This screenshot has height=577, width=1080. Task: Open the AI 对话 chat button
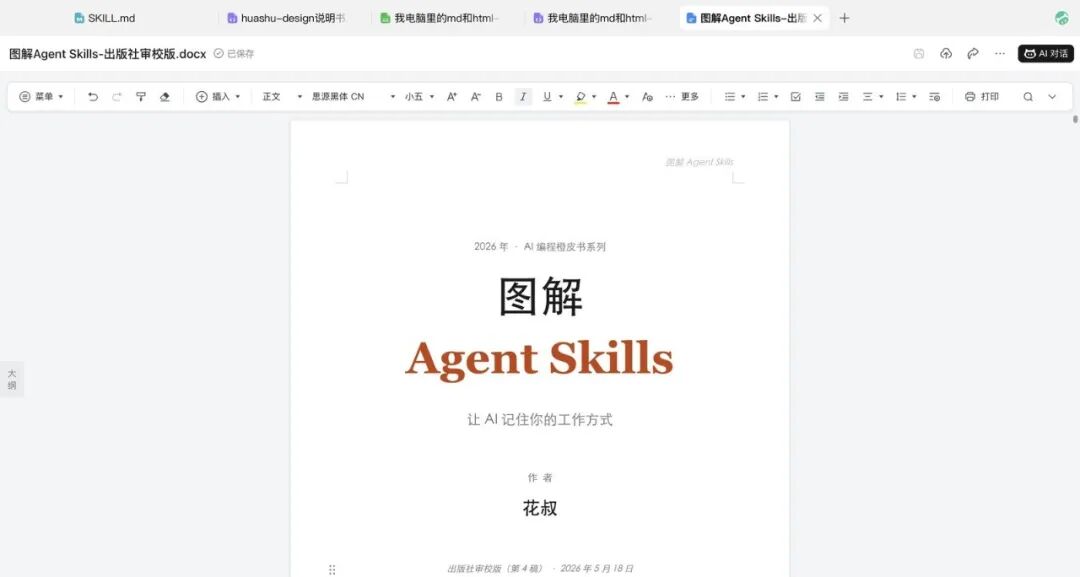(x=1046, y=54)
